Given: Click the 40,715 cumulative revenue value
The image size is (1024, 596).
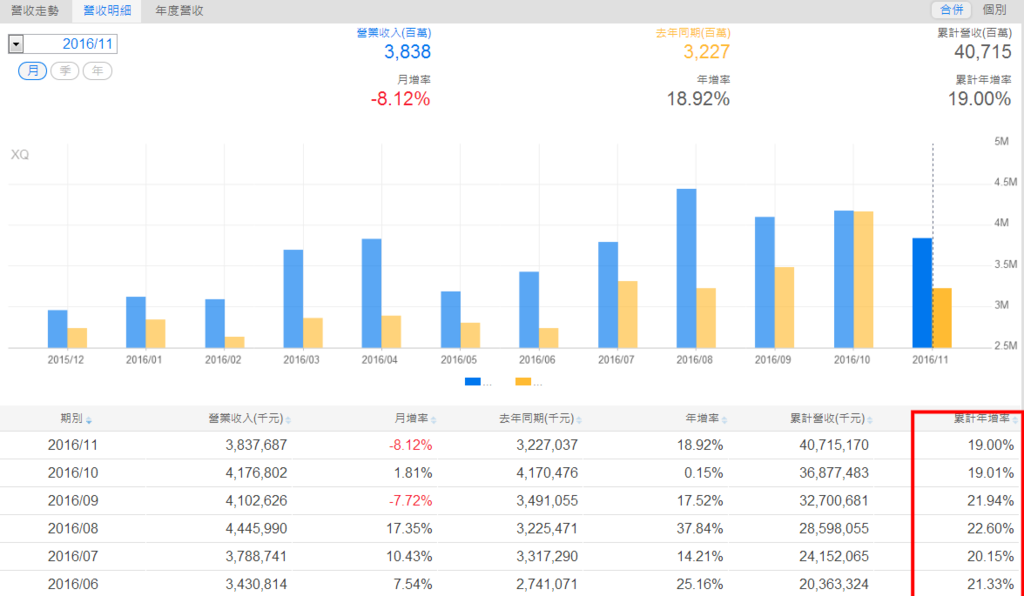Looking at the screenshot, I should (983, 52).
